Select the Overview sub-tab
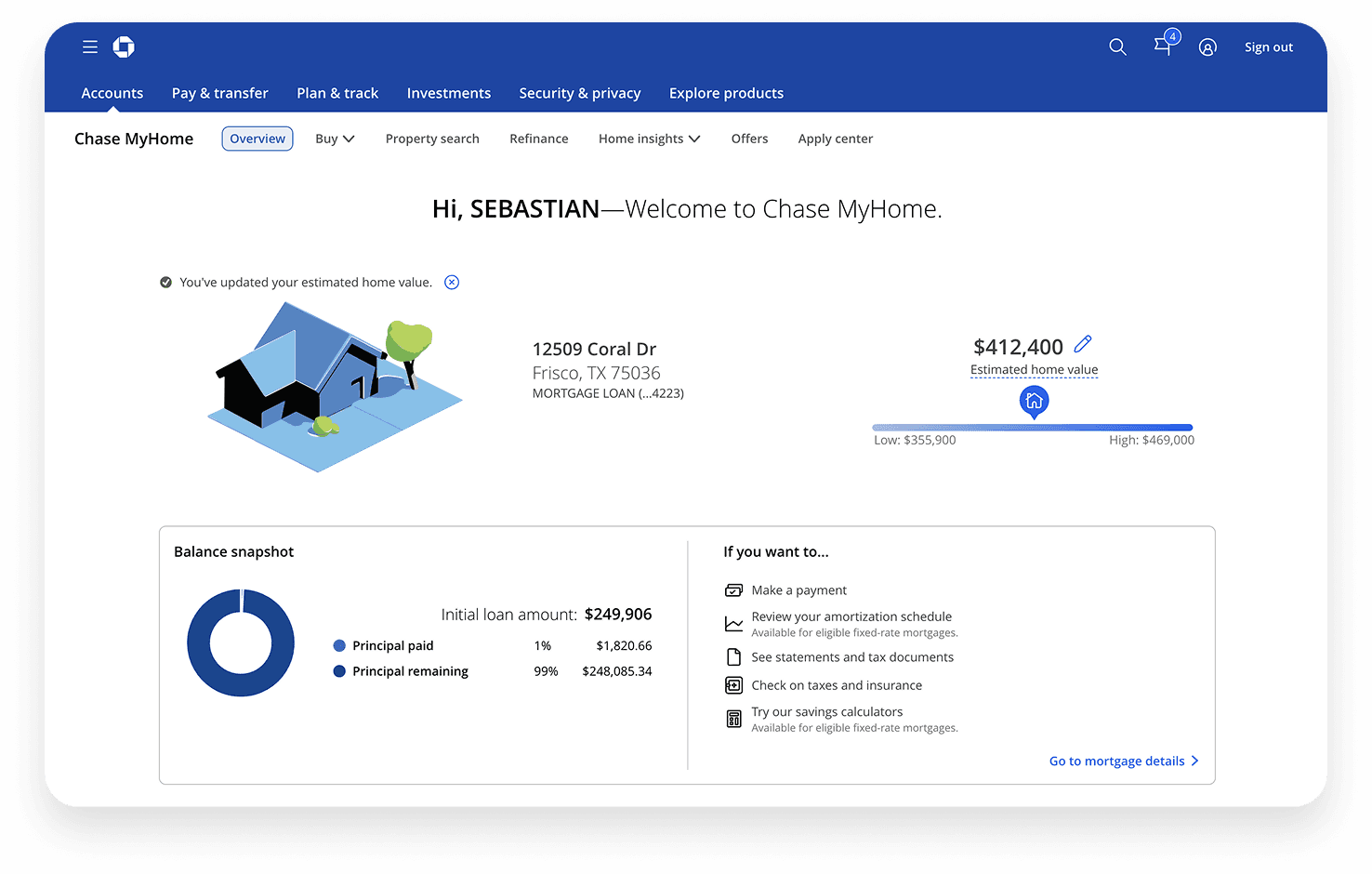This screenshot has height=874, width=1372. (257, 139)
